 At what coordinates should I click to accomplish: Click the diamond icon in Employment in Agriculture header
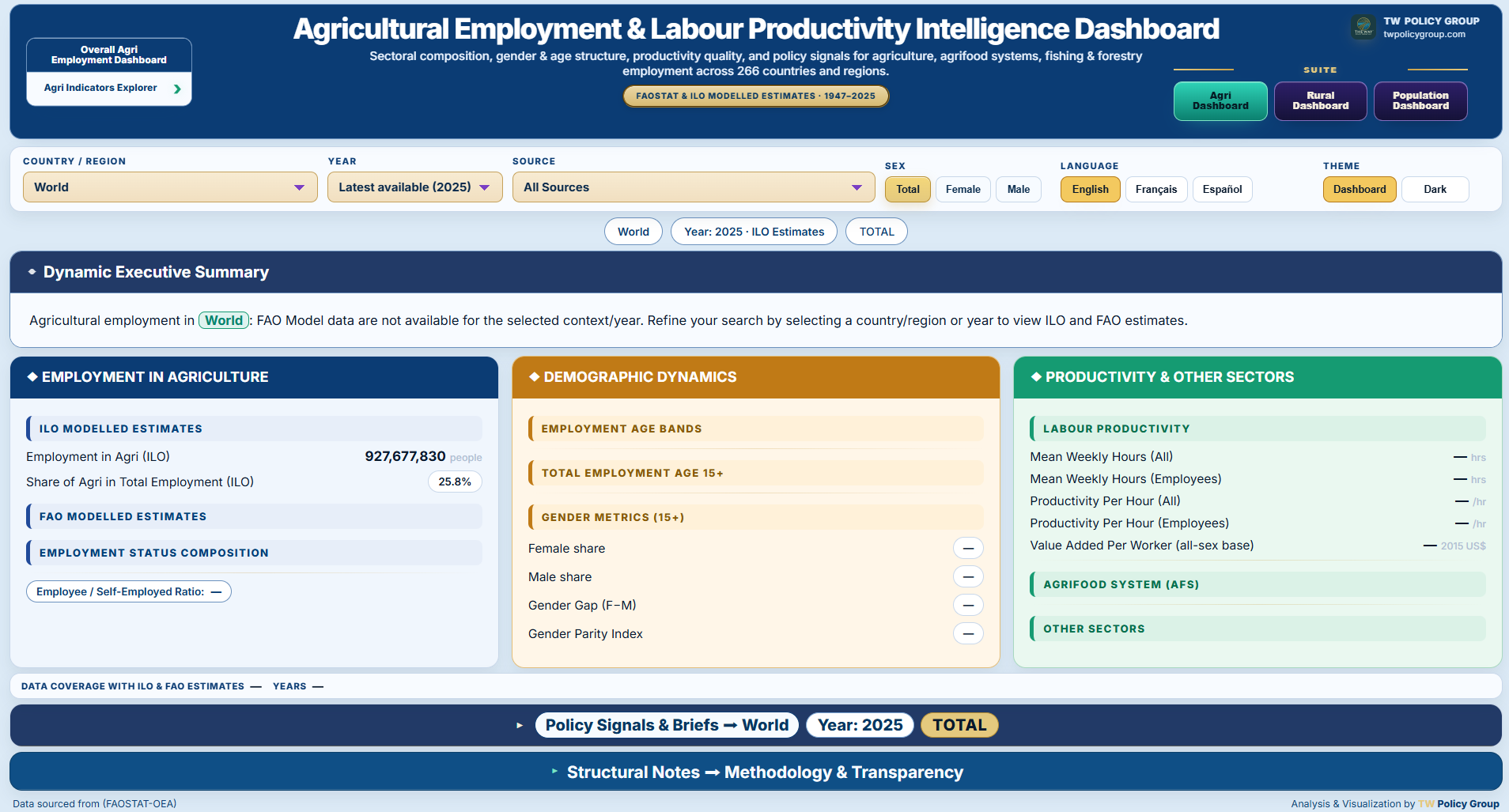pyautogui.click(x=32, y=377)
